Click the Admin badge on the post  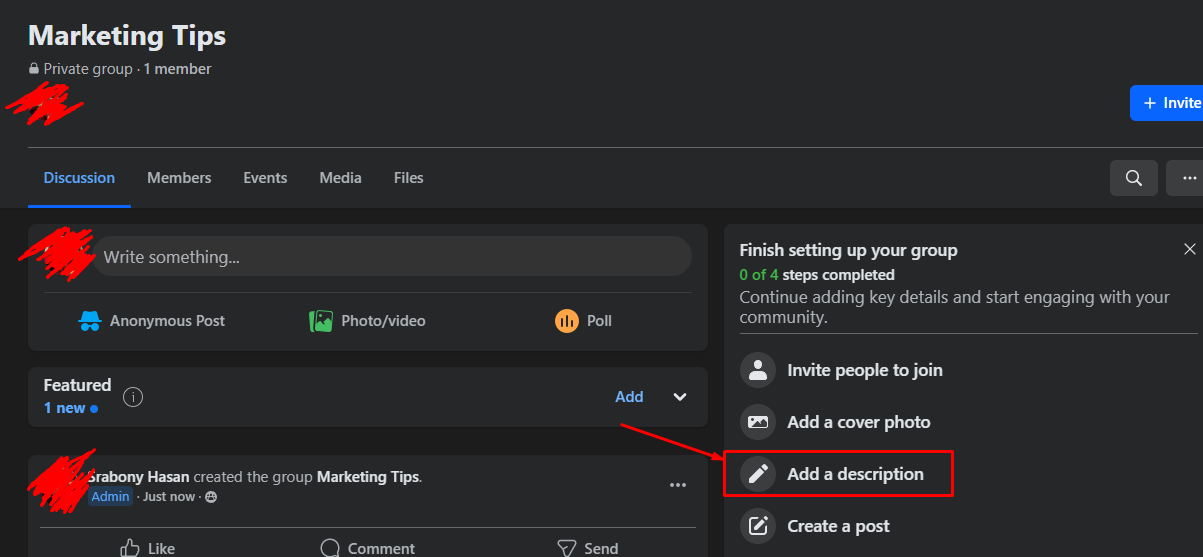tap(110, 497)
